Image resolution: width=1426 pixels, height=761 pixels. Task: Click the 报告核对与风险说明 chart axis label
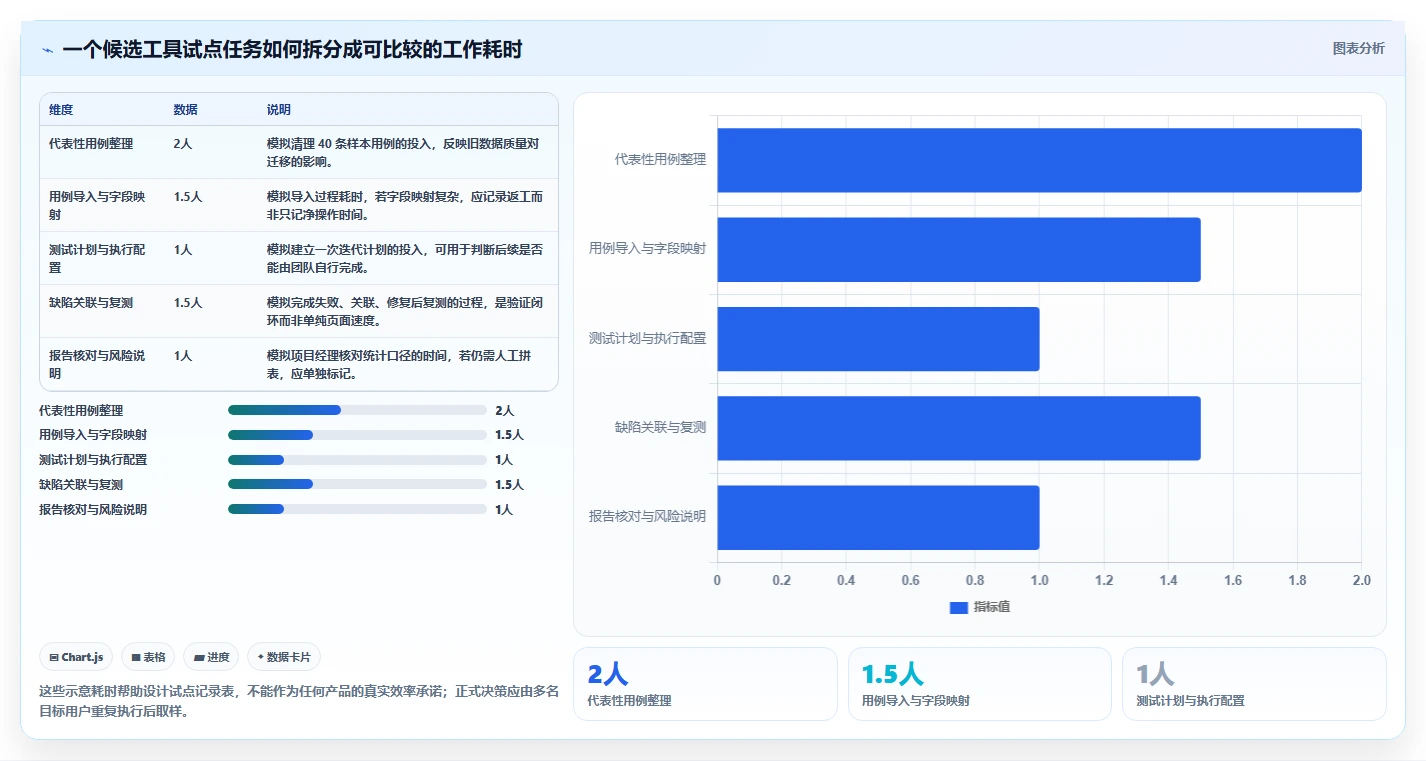point(648,516)
